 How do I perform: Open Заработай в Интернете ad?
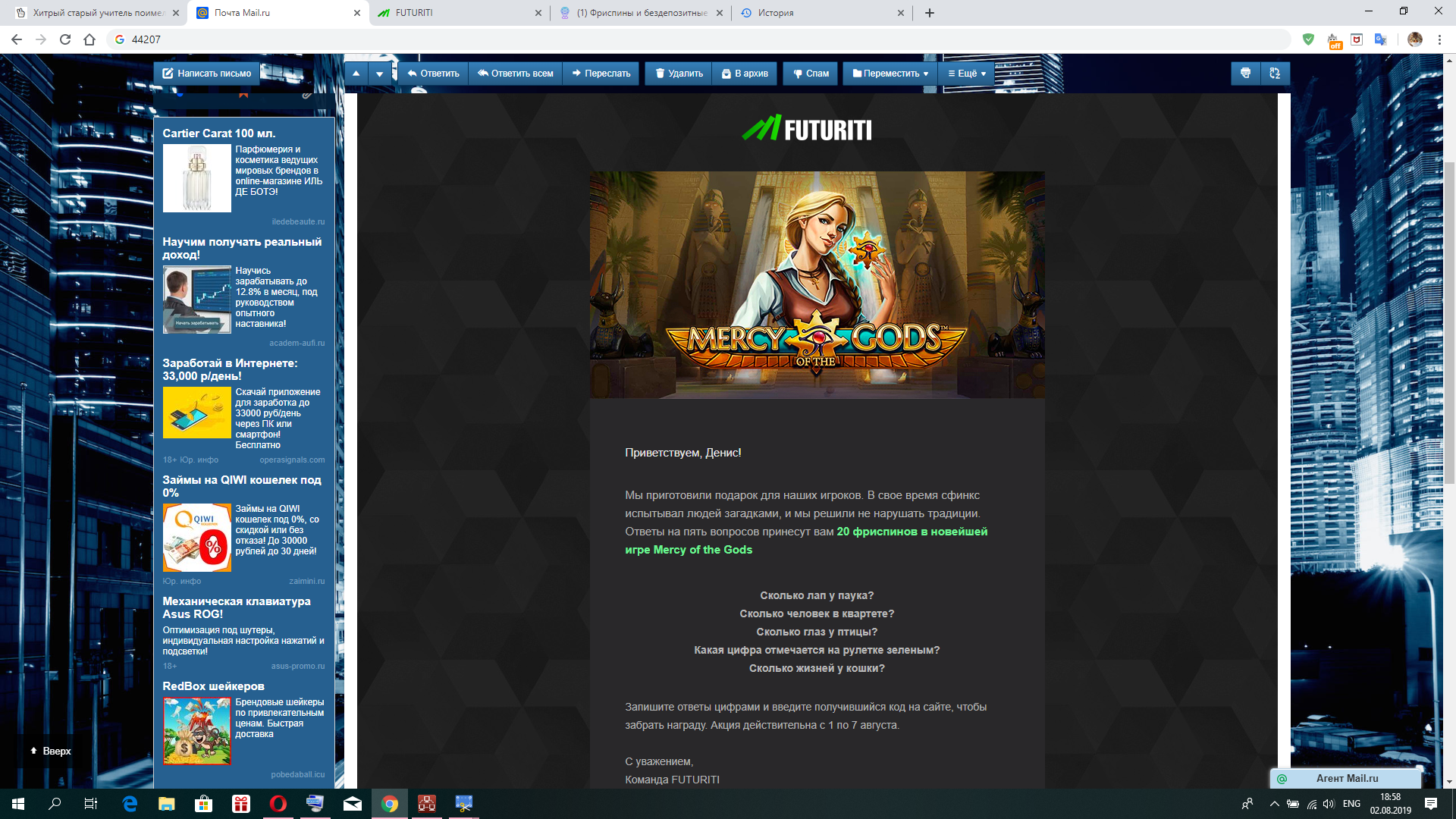coord(230,369)
